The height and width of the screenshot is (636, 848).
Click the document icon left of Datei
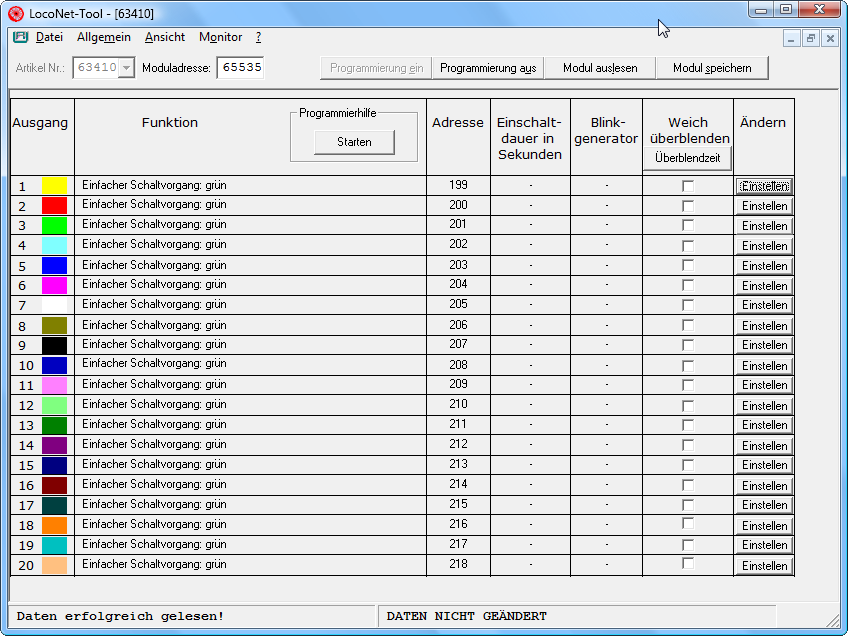pos(21,37)
